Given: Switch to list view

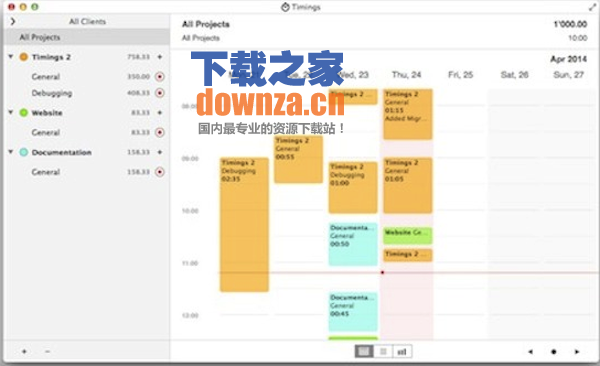Looking at the screenshot, I should coord(383,351).
